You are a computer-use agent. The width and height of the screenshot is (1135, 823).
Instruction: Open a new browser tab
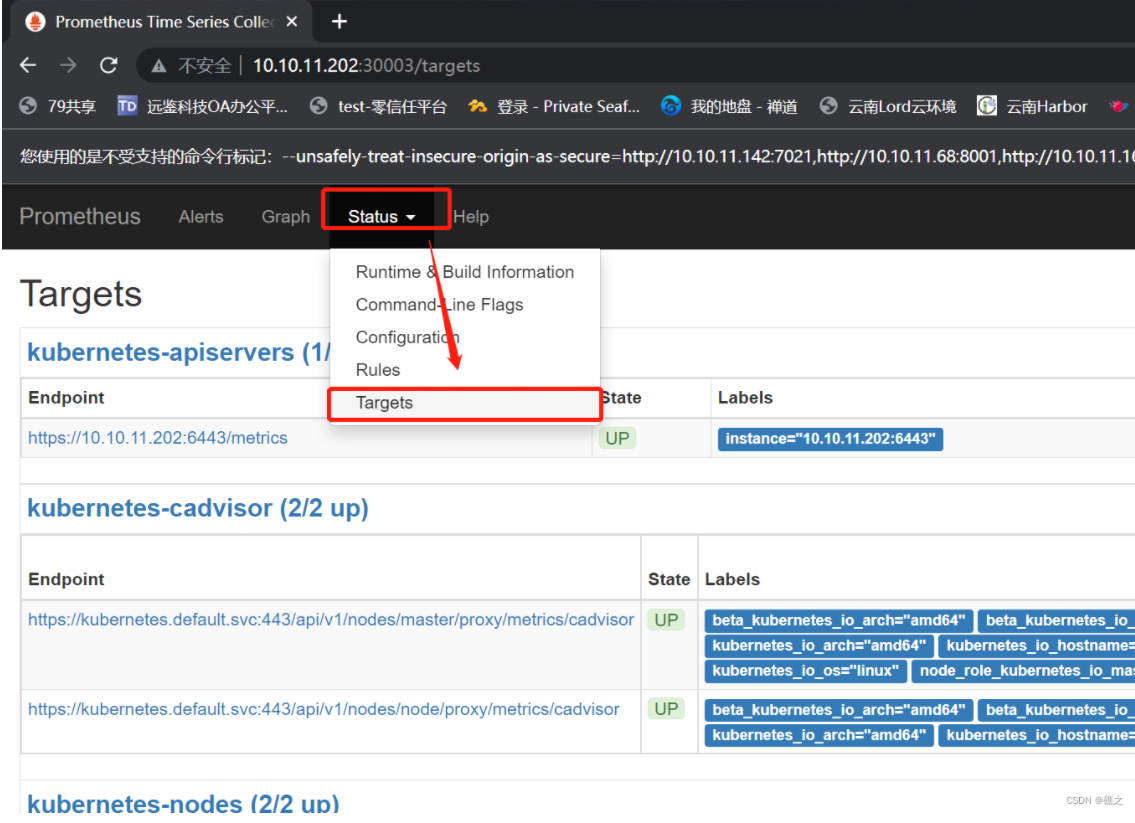coord(339,22)
